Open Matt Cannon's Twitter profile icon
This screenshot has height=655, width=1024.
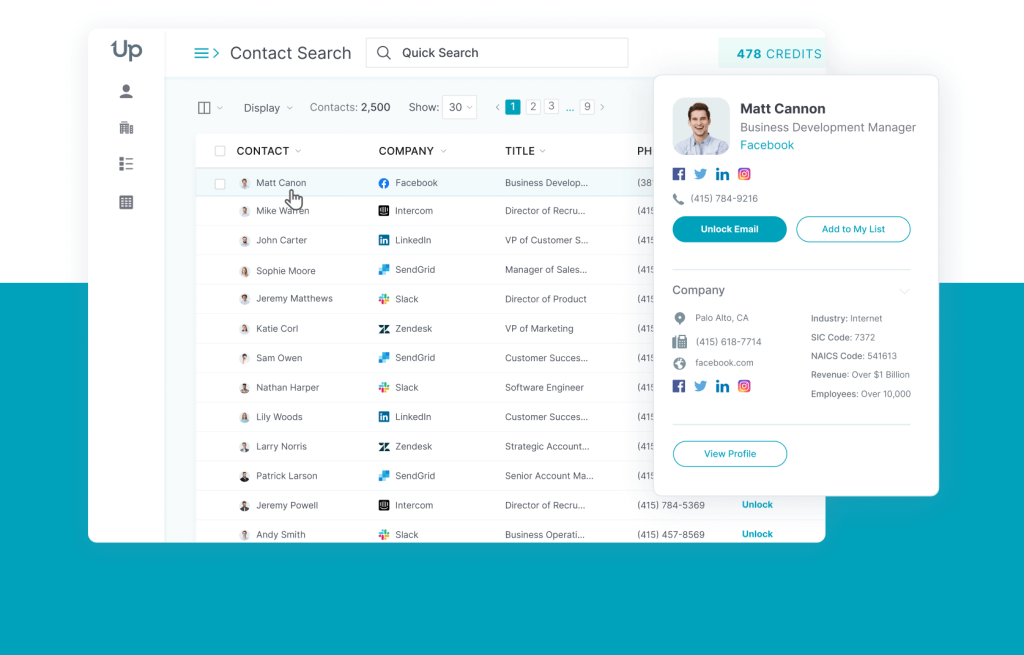[x=701, y=174]
